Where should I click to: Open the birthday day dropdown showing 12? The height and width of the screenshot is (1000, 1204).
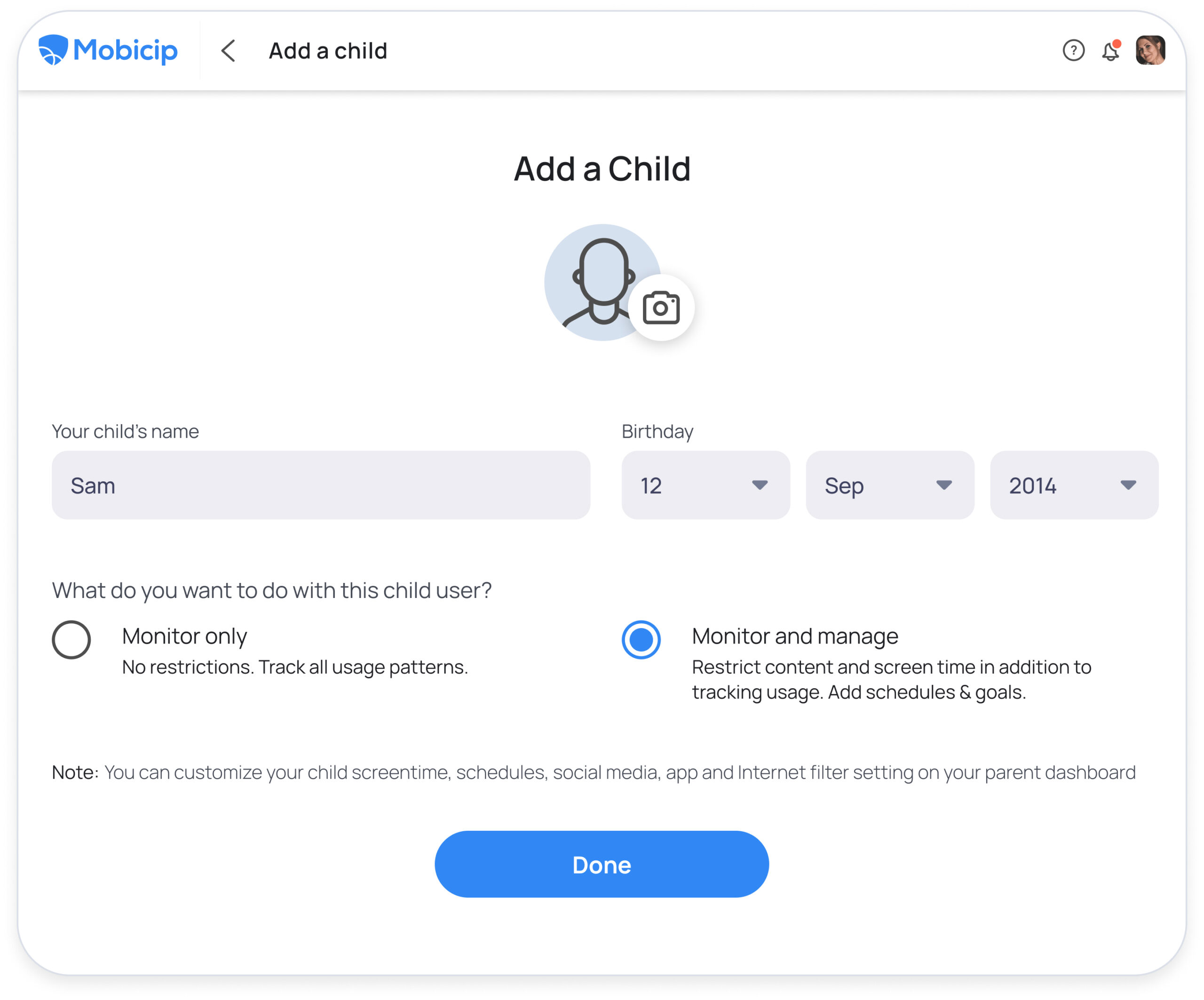(x=705, y=485)
